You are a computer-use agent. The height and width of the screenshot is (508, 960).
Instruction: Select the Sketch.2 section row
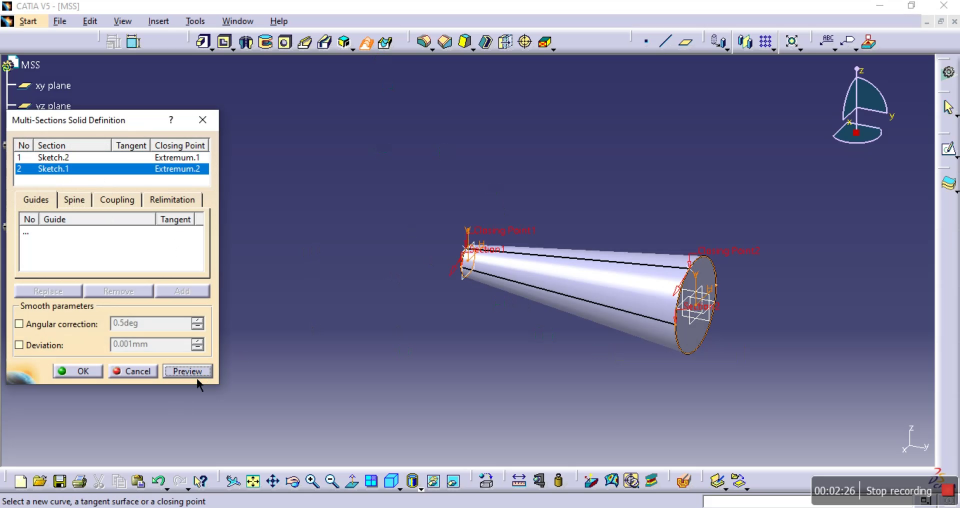coord(111,157)
